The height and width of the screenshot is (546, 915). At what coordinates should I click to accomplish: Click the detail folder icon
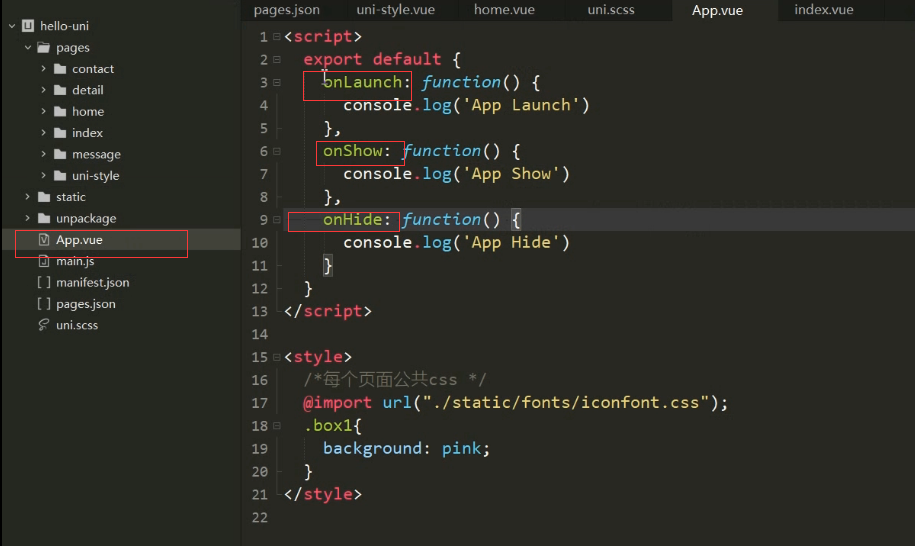pyautogui.click(x=60, y=90)
